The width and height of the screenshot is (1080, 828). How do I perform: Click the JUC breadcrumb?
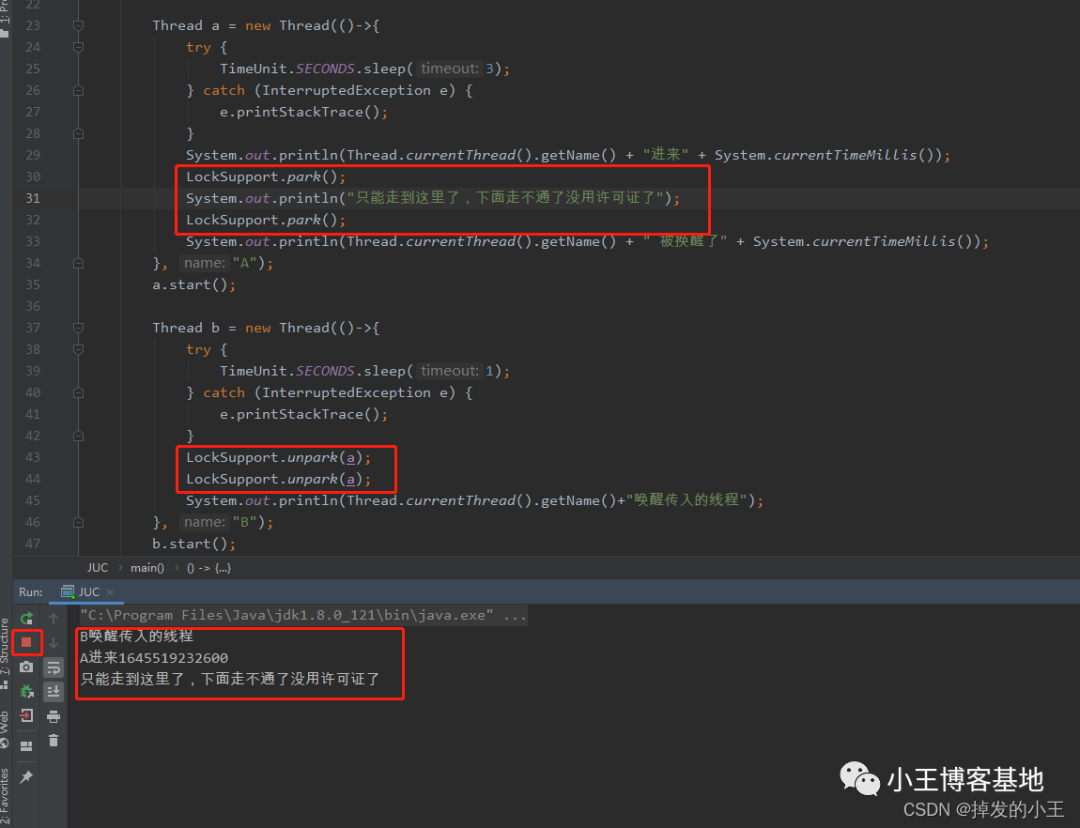pyautogui.click(x=97, y=568)
